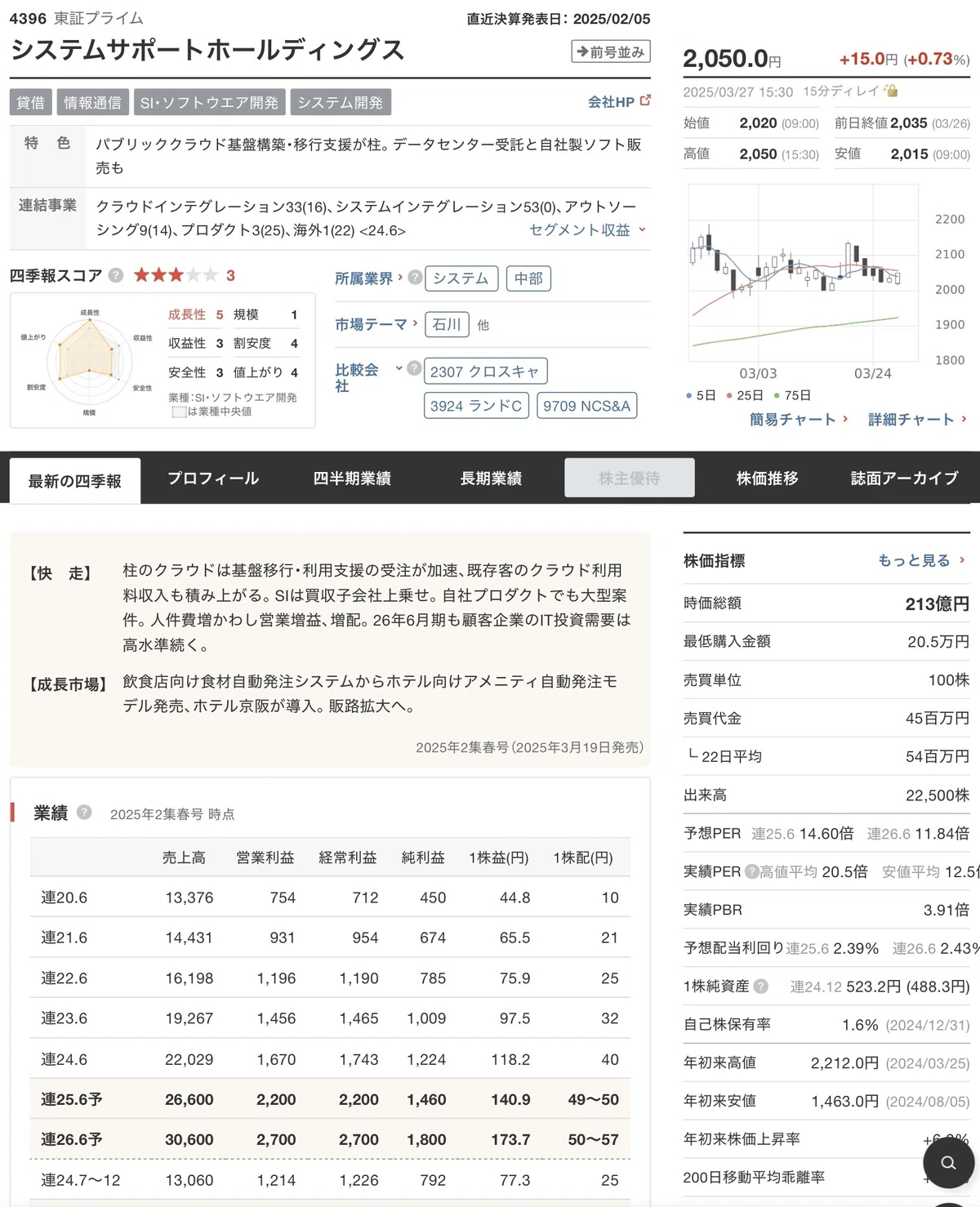Click the 連26.6予 forecast row label
Image resolution: width=980 pixels, height=1207 pixels.
click(72, 1139)
